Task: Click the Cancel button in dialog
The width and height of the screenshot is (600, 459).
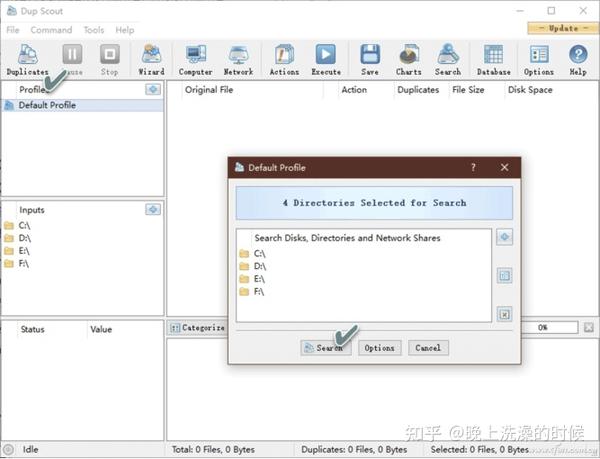Action: pyautogui.click(x=428, y=348)
